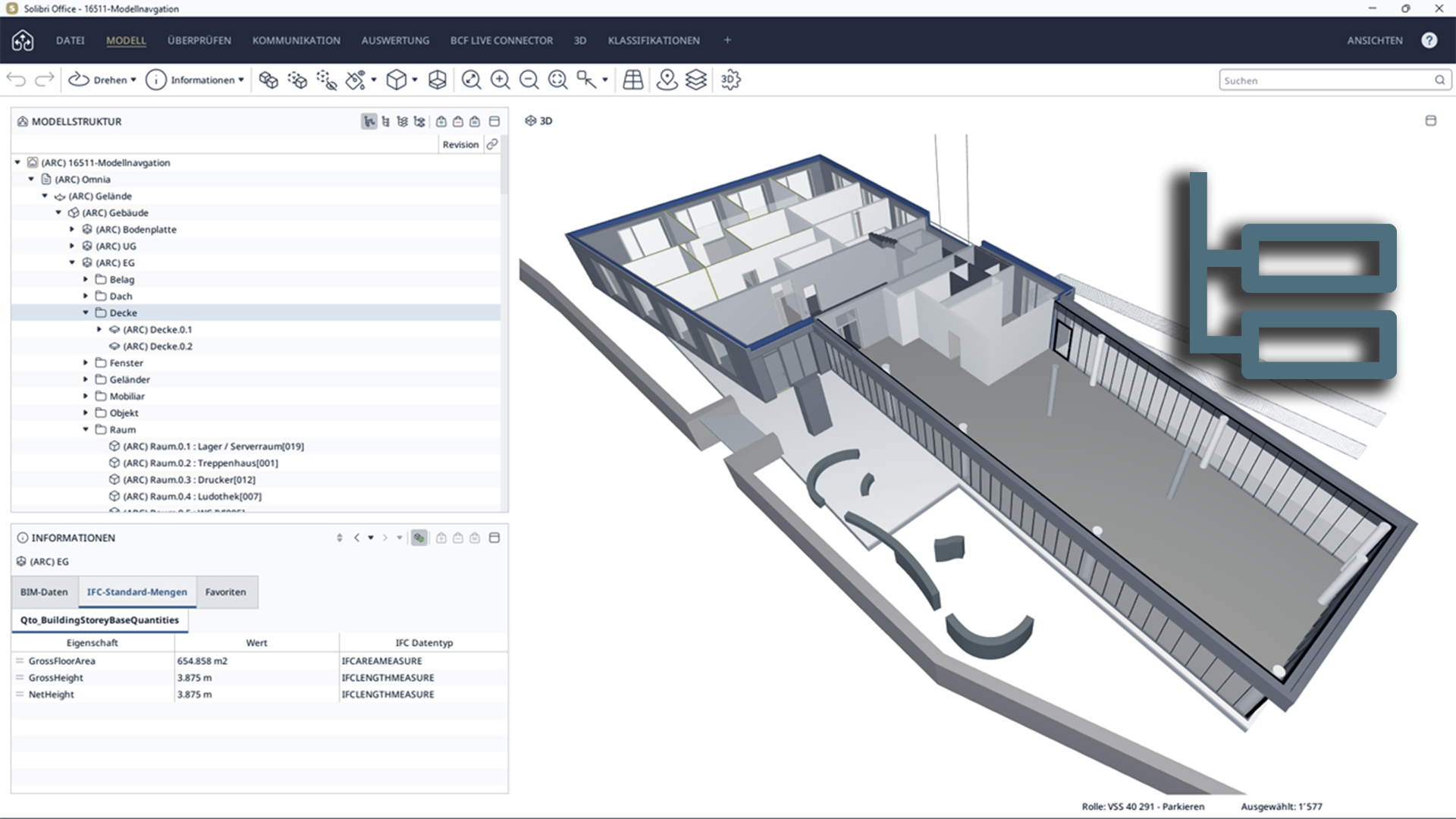Toggle the green selection sync icon in Informationen
Screen dimensions: 1456x819
[x=419, y=538]
